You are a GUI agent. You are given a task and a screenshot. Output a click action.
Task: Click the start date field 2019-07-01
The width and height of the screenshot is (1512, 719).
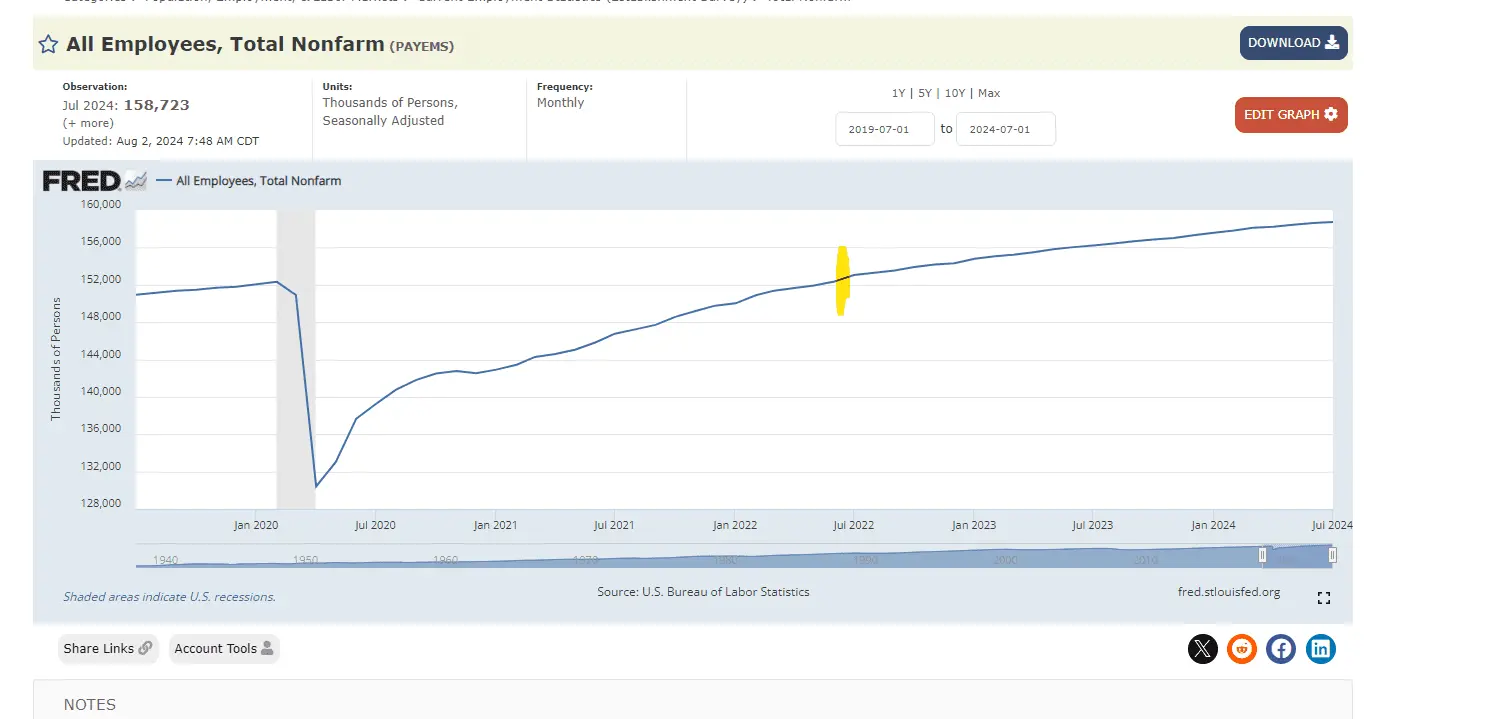pos(885,130)
